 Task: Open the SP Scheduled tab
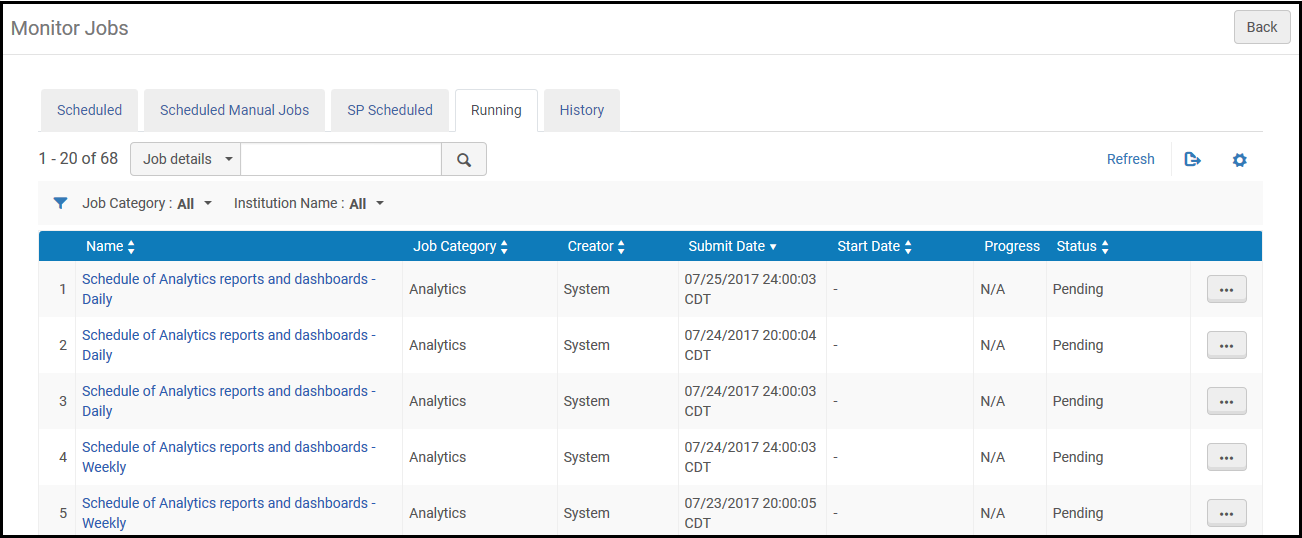390,110
